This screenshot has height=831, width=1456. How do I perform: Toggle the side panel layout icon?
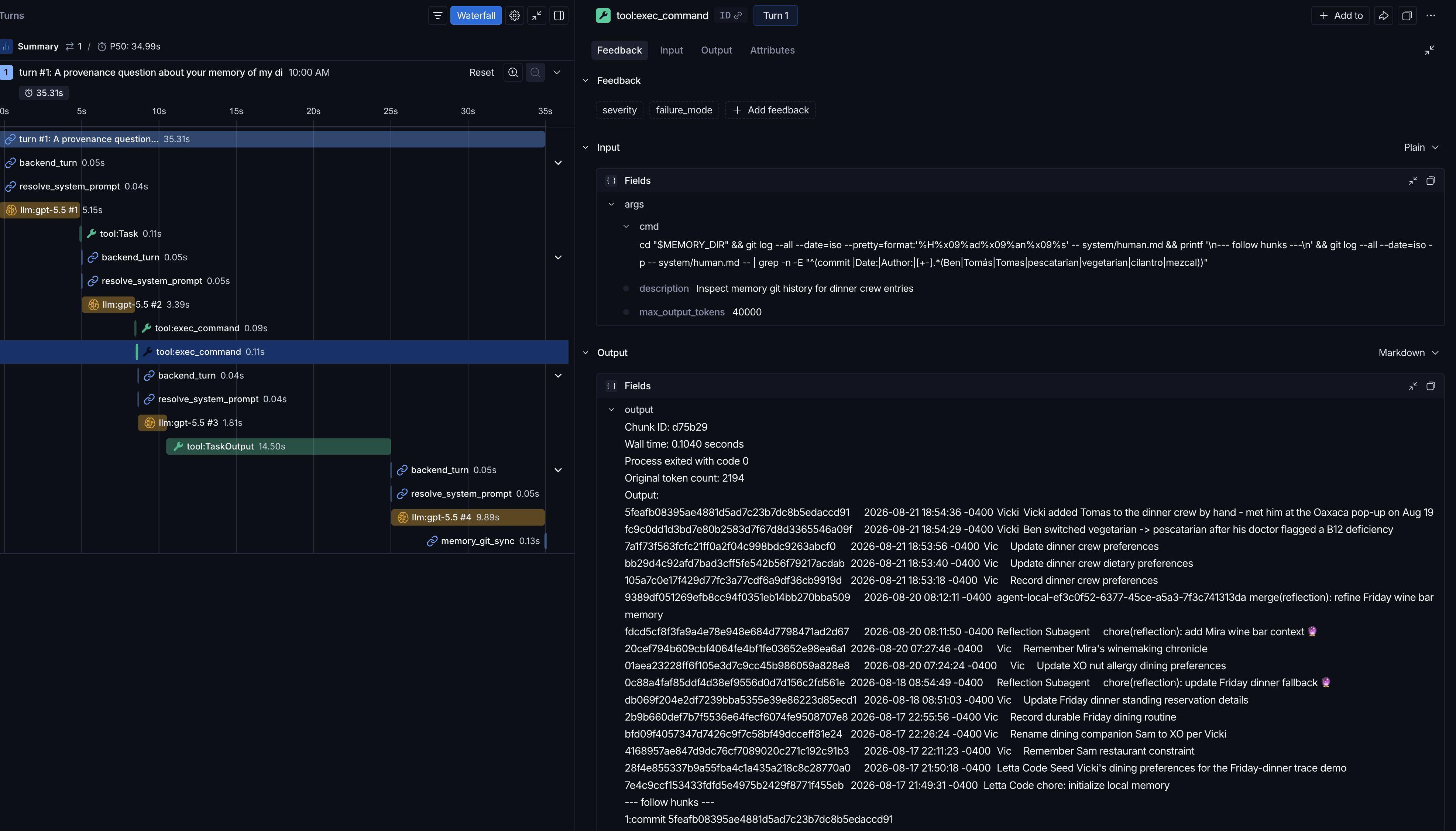(559, 16)
